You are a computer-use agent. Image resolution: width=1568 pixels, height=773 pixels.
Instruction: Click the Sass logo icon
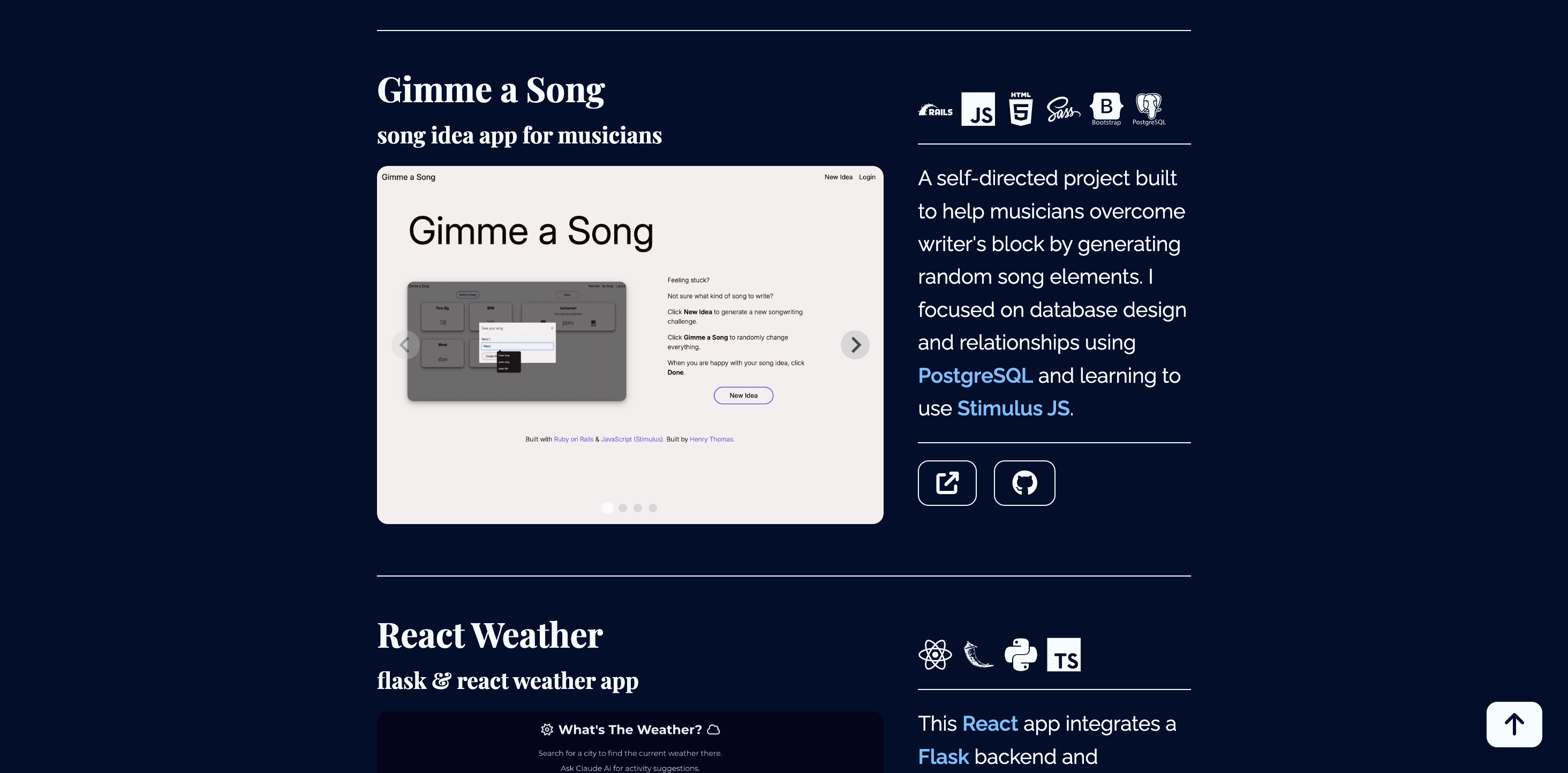[1063, 110]
